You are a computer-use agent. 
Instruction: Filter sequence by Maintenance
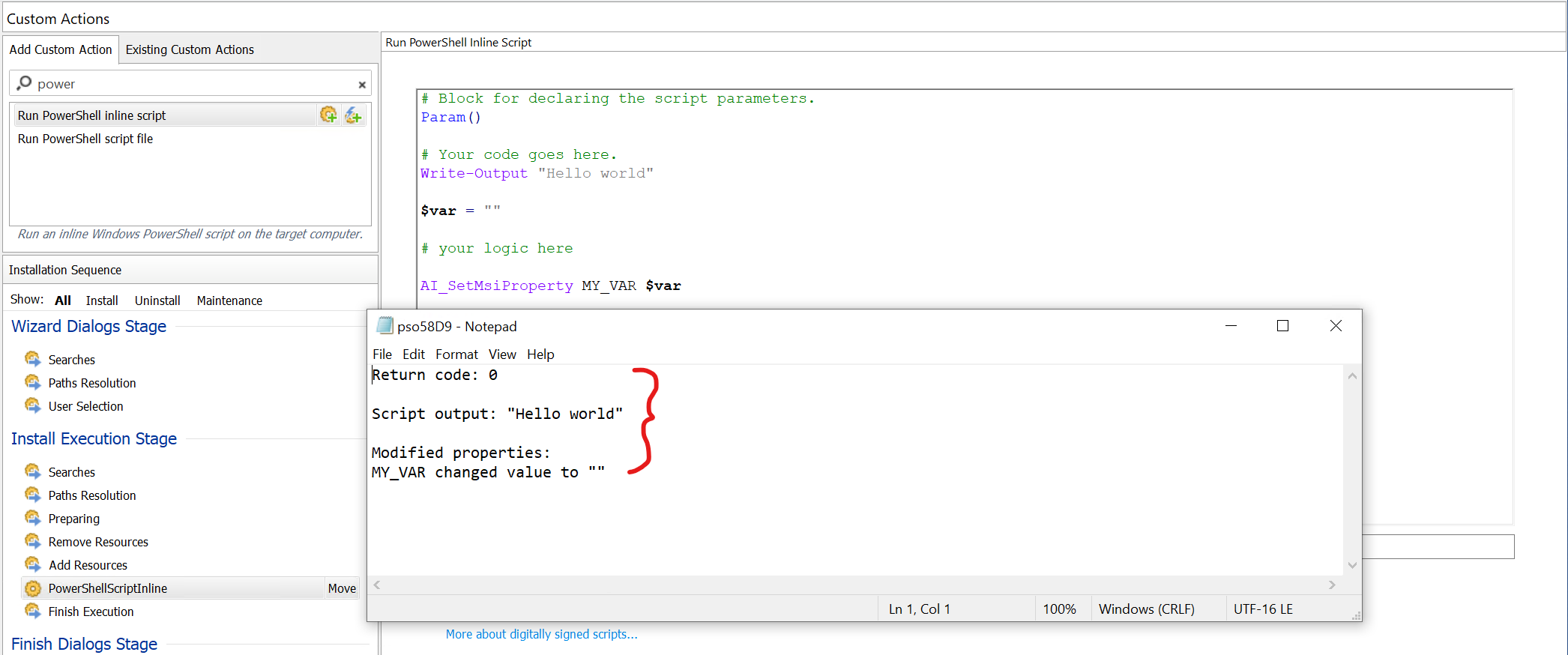coord(229,301)
